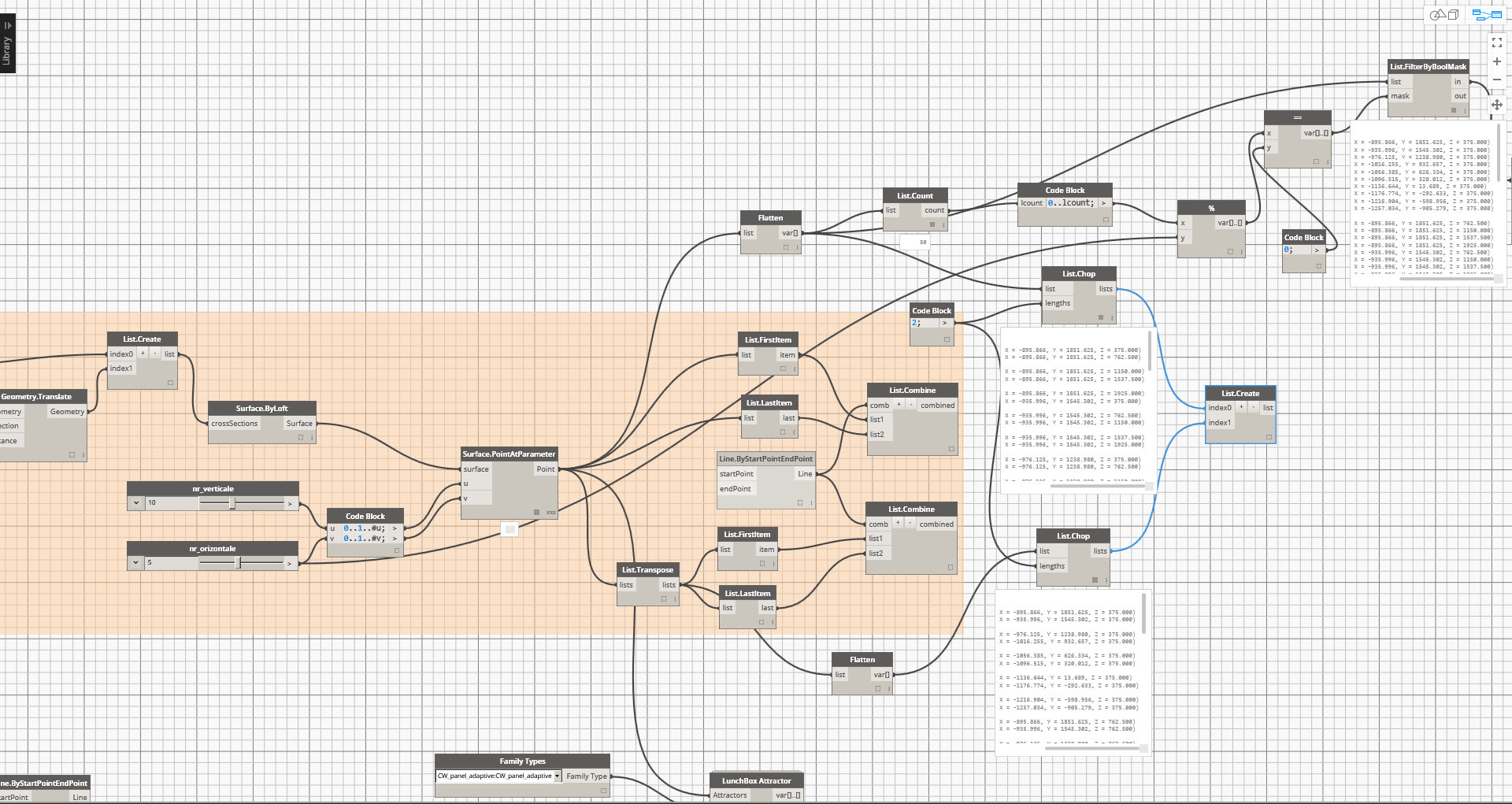Image resolution: width=1512 pixels, height=804 pixels.
Task: Expand the nr_orizontale slider settings chevron
Action: 136,562
